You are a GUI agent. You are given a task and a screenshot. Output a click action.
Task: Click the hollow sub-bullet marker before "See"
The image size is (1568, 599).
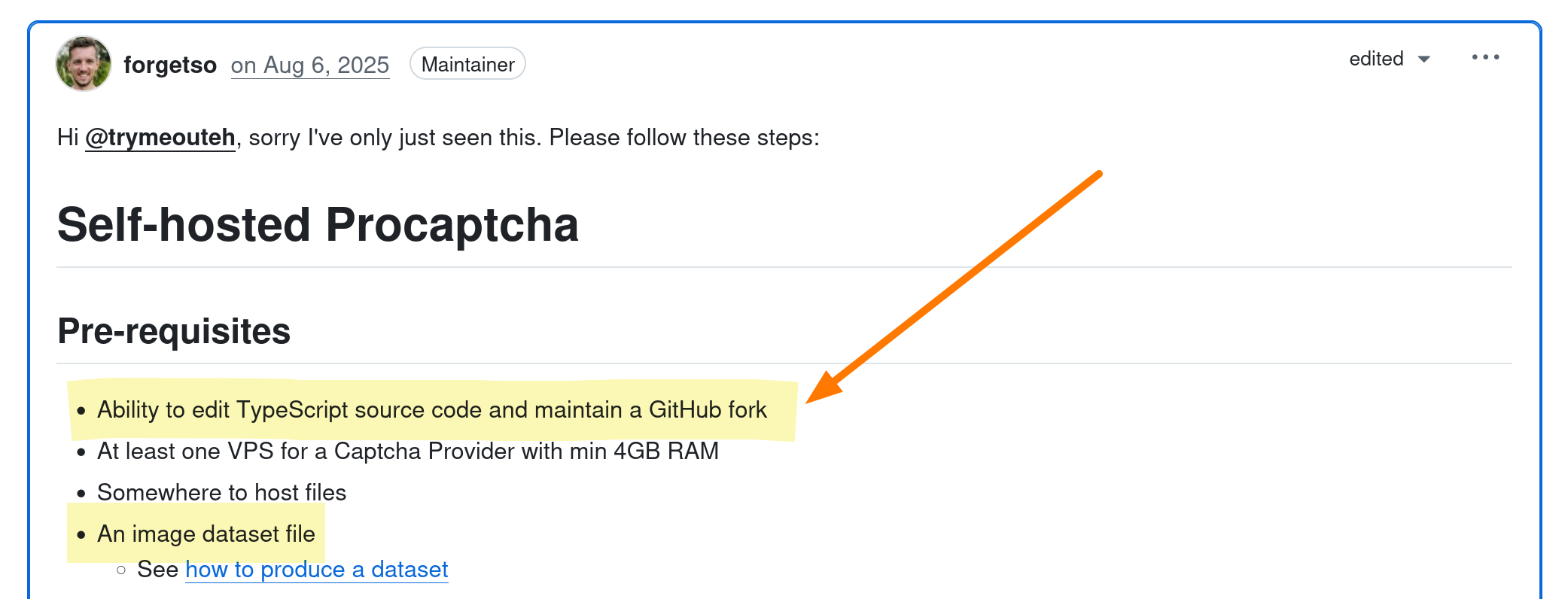pos(121,570)
